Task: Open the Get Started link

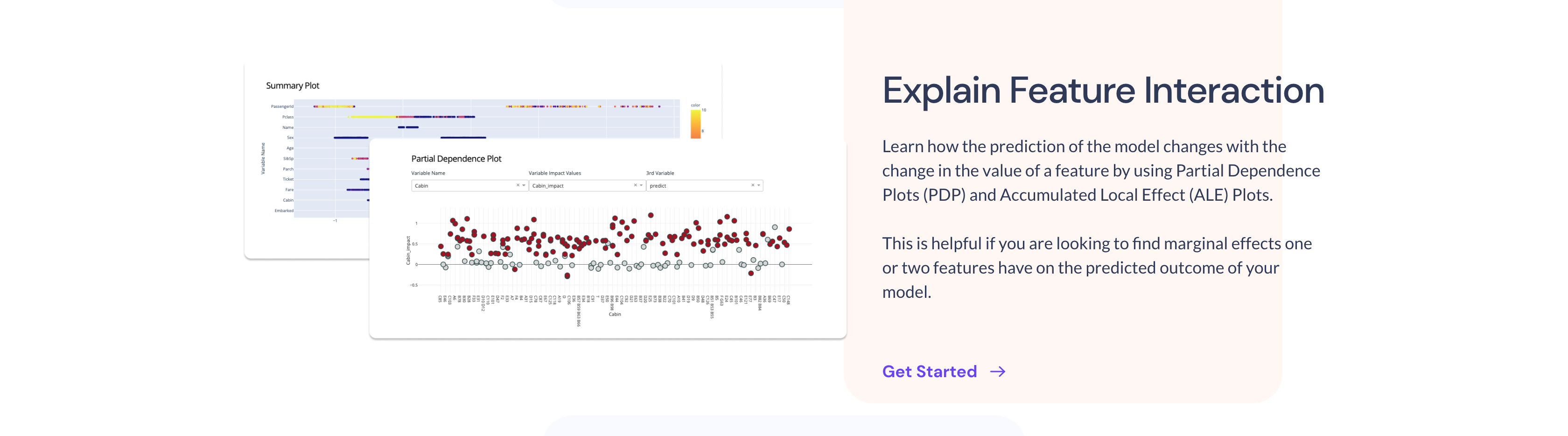Action: (x=944, y=372)
